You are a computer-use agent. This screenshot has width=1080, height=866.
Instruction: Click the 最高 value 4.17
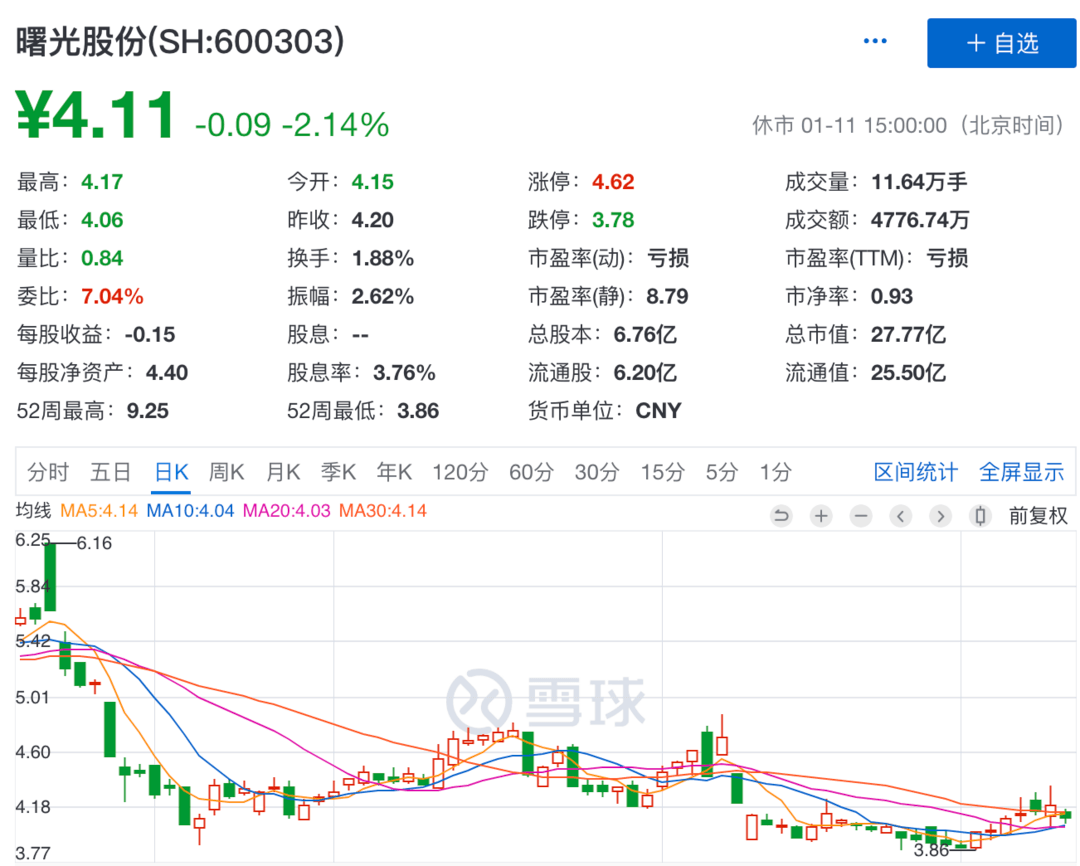click(102, 182)
